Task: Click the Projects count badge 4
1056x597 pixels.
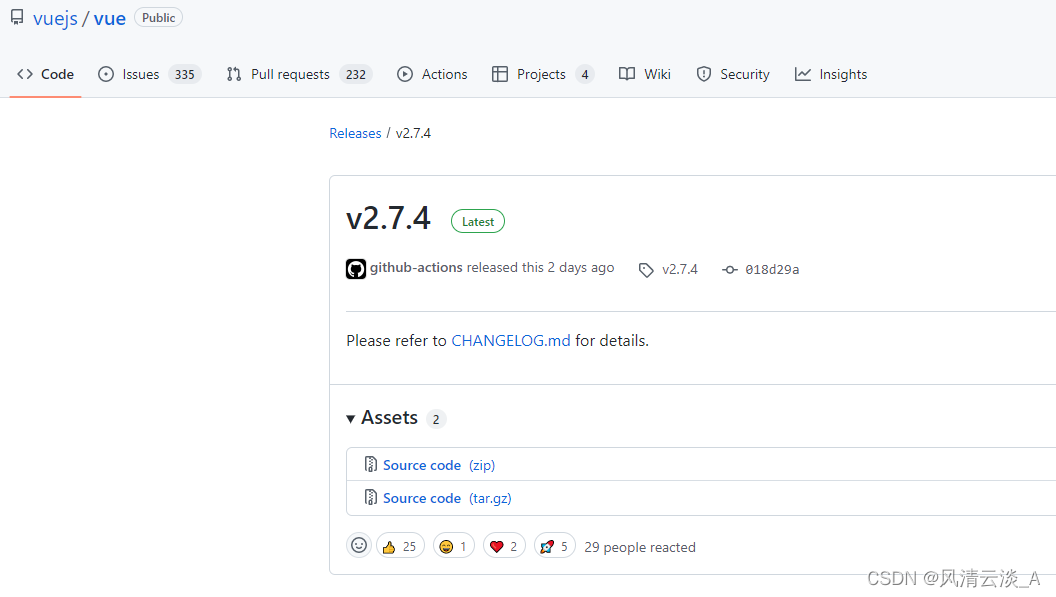Action: (x=585, y=74)
